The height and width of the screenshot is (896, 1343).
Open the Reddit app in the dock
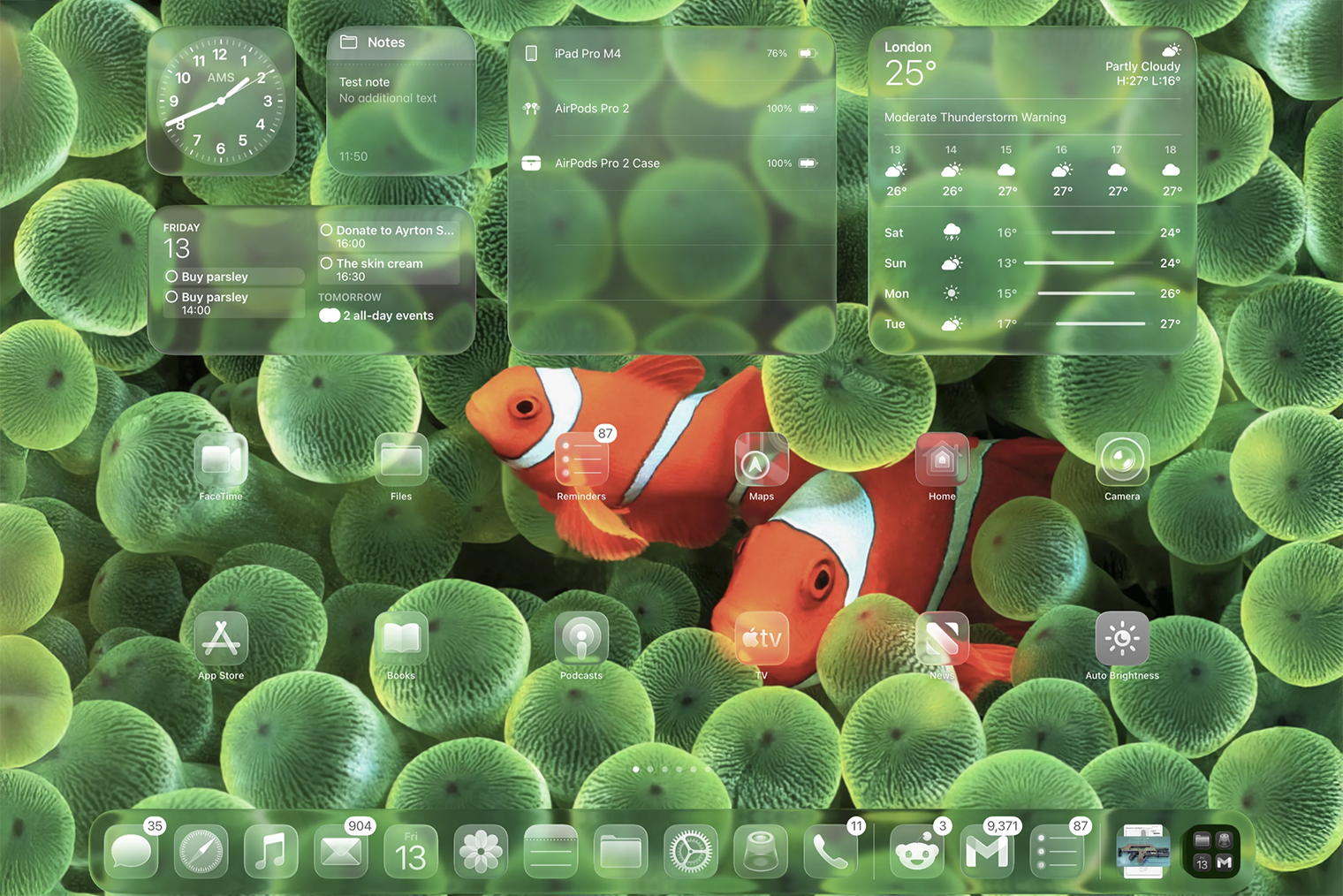(916, 852)
